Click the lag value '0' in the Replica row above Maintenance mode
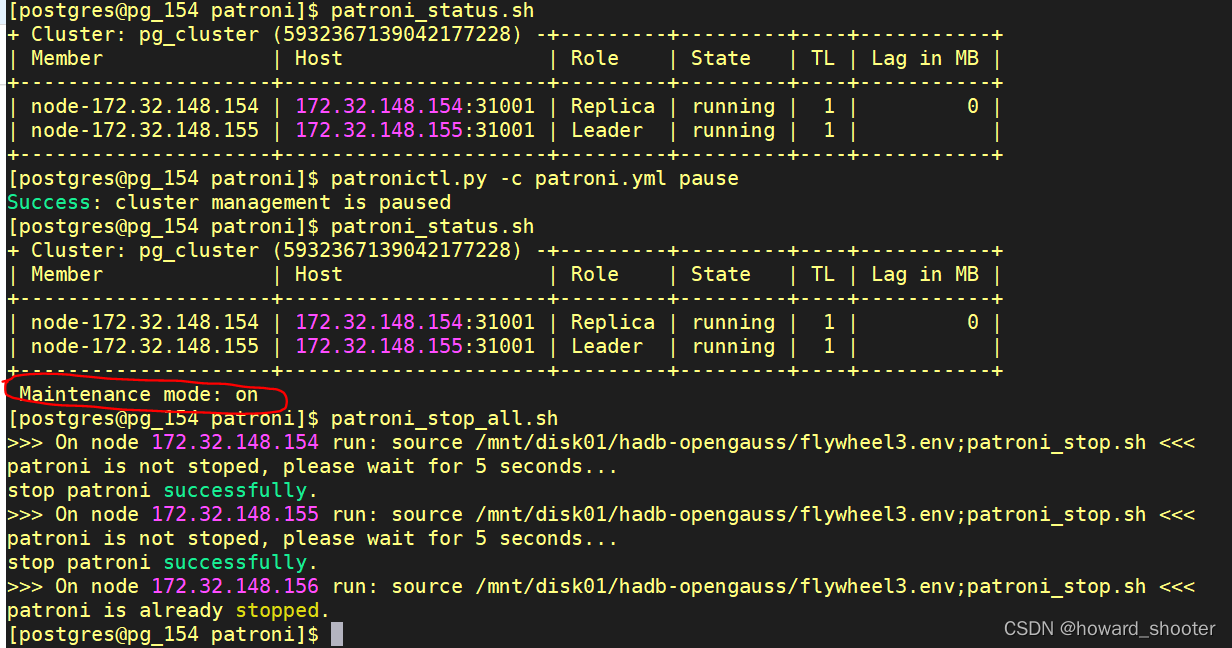This screenshot has height=648, width=1232. 973,323
